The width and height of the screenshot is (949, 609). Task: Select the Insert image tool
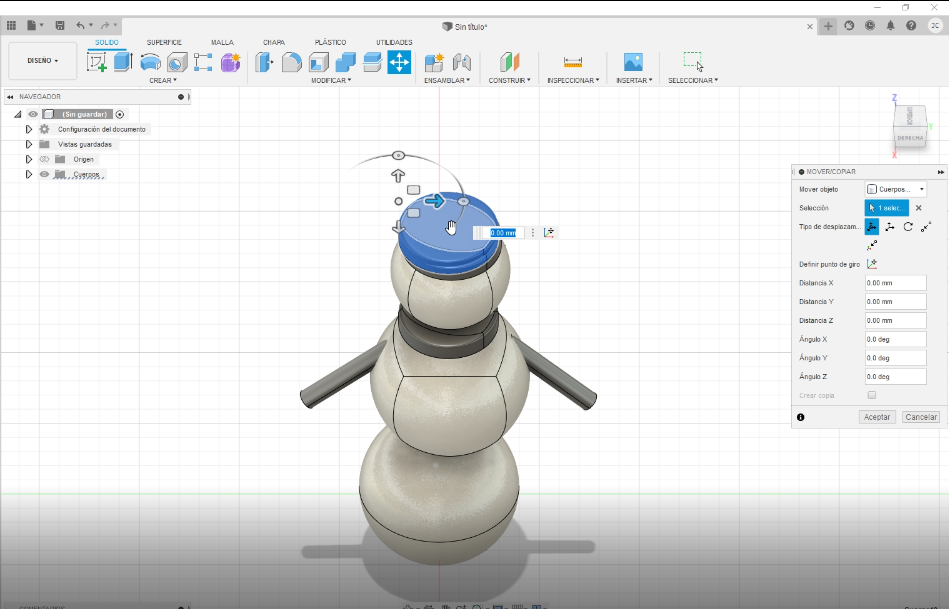pos(633,62)
